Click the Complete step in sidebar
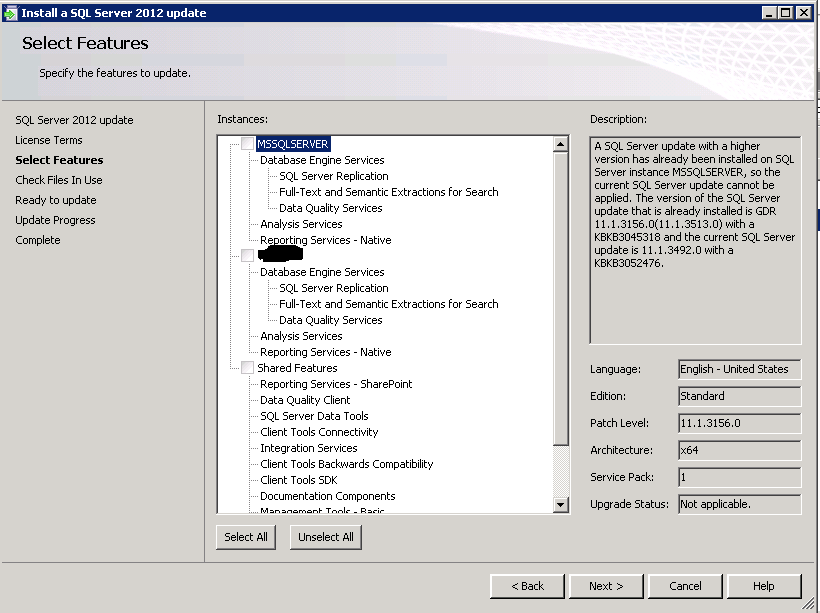 pyautogui.click(x=38, y=240)
